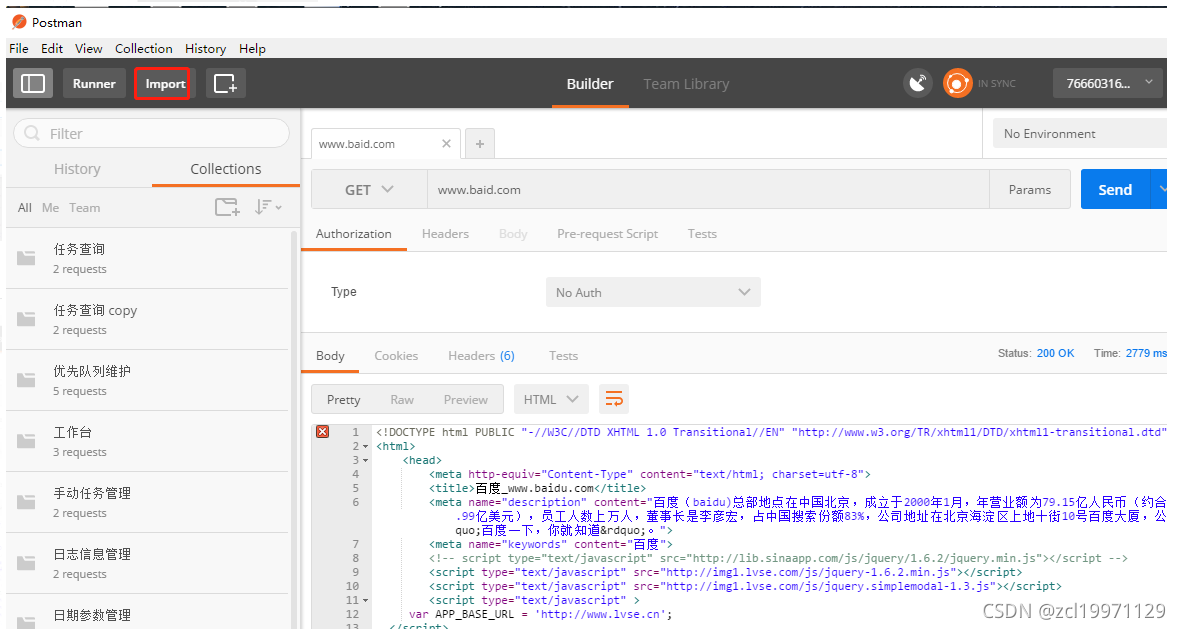Send the request
The height and width of the screenshot is (629, 1181).
1115,189
